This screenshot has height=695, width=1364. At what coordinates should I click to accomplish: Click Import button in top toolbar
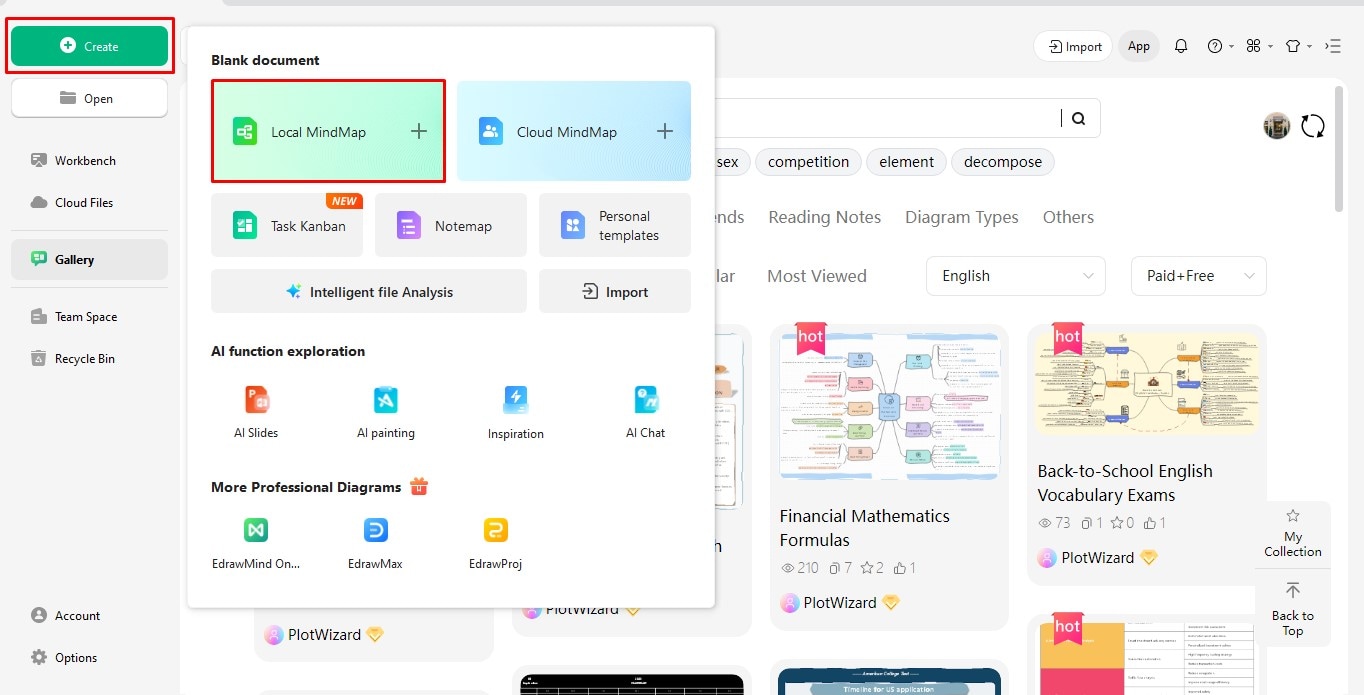[1075, 46]
